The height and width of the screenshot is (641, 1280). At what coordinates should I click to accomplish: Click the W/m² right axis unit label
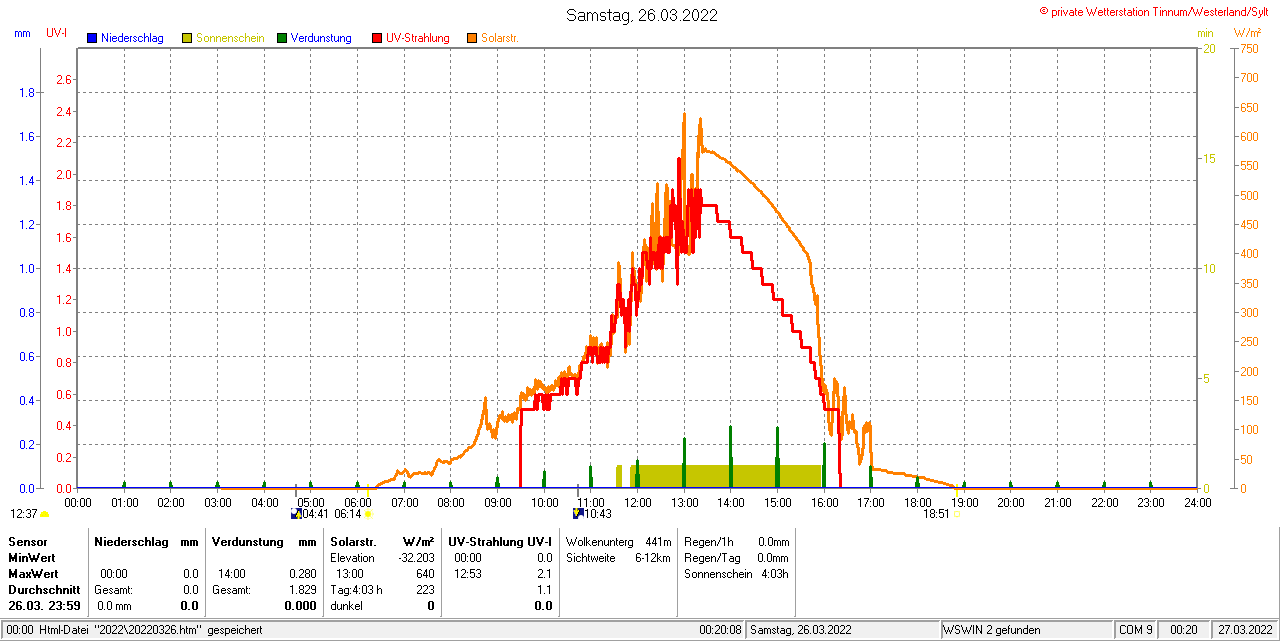click(1249, 33)
